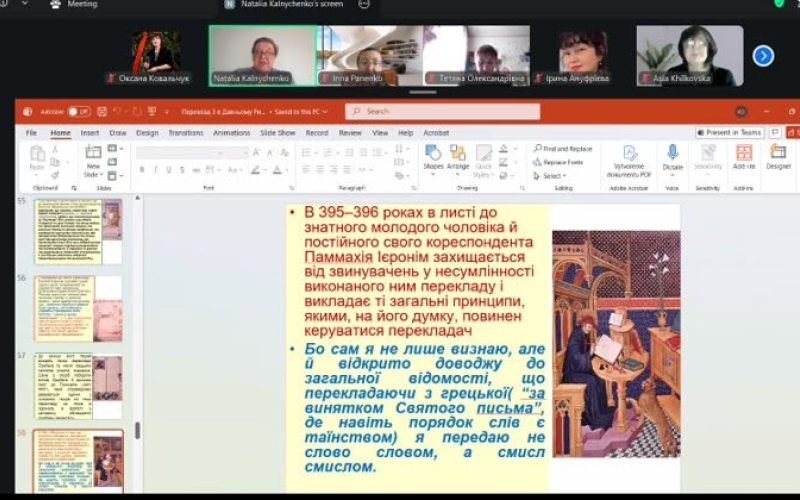This screenshot has height=500, width=800.
Task: Select slide 55 thumbnail
Action: coord(78,232)
